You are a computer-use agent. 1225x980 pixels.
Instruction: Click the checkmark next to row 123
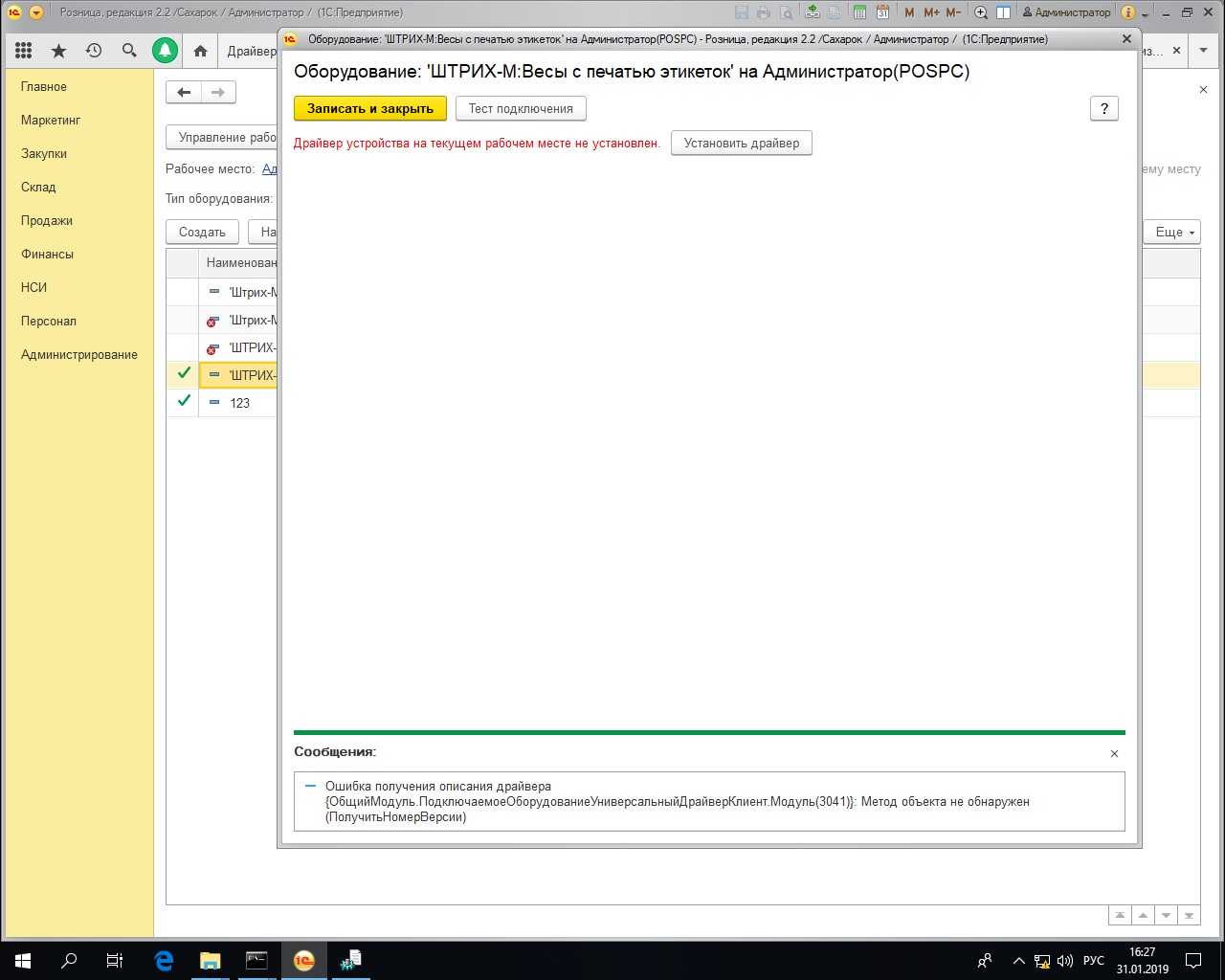(x=184, y=401)
